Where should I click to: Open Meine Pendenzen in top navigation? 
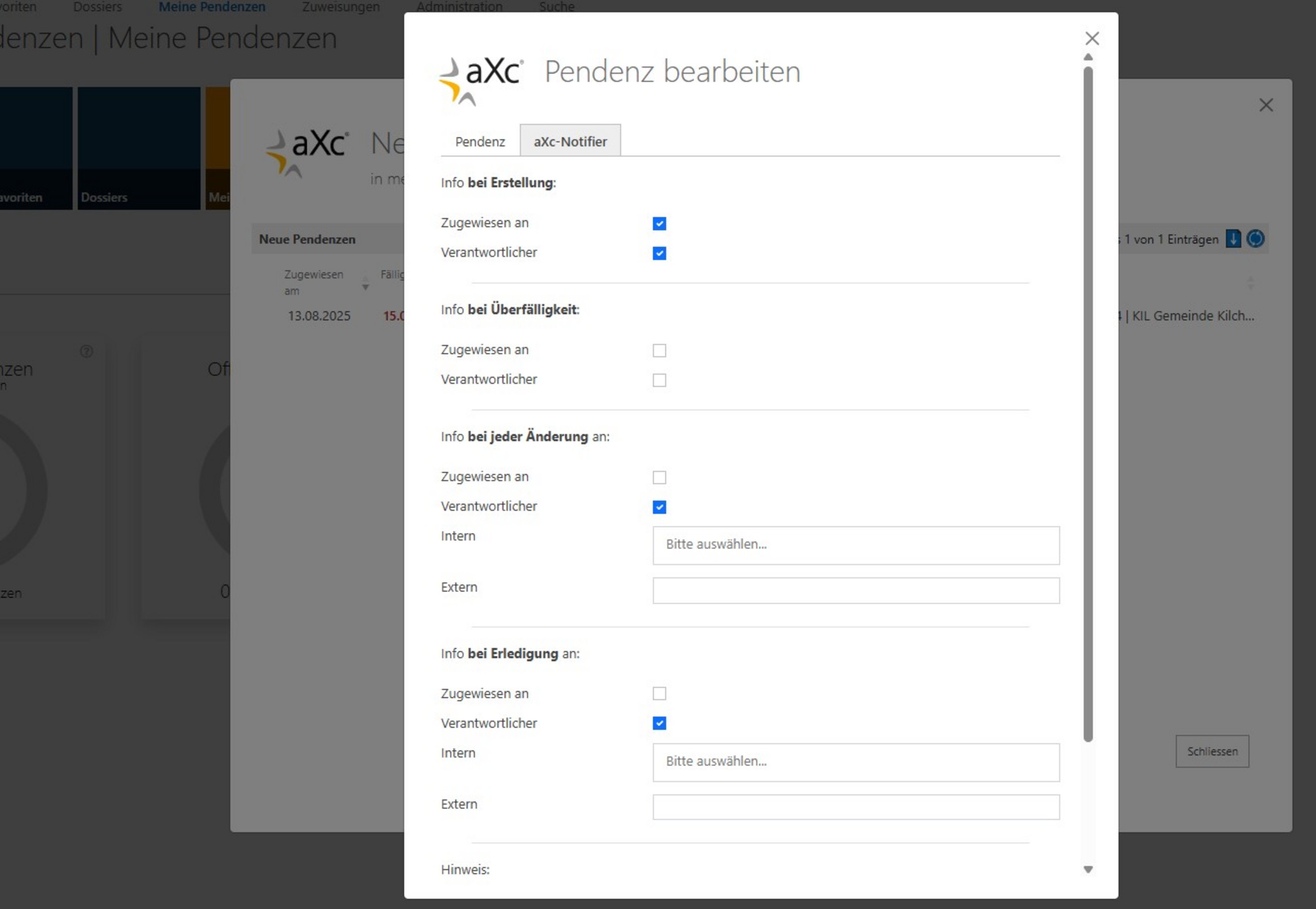coord(212,7)
